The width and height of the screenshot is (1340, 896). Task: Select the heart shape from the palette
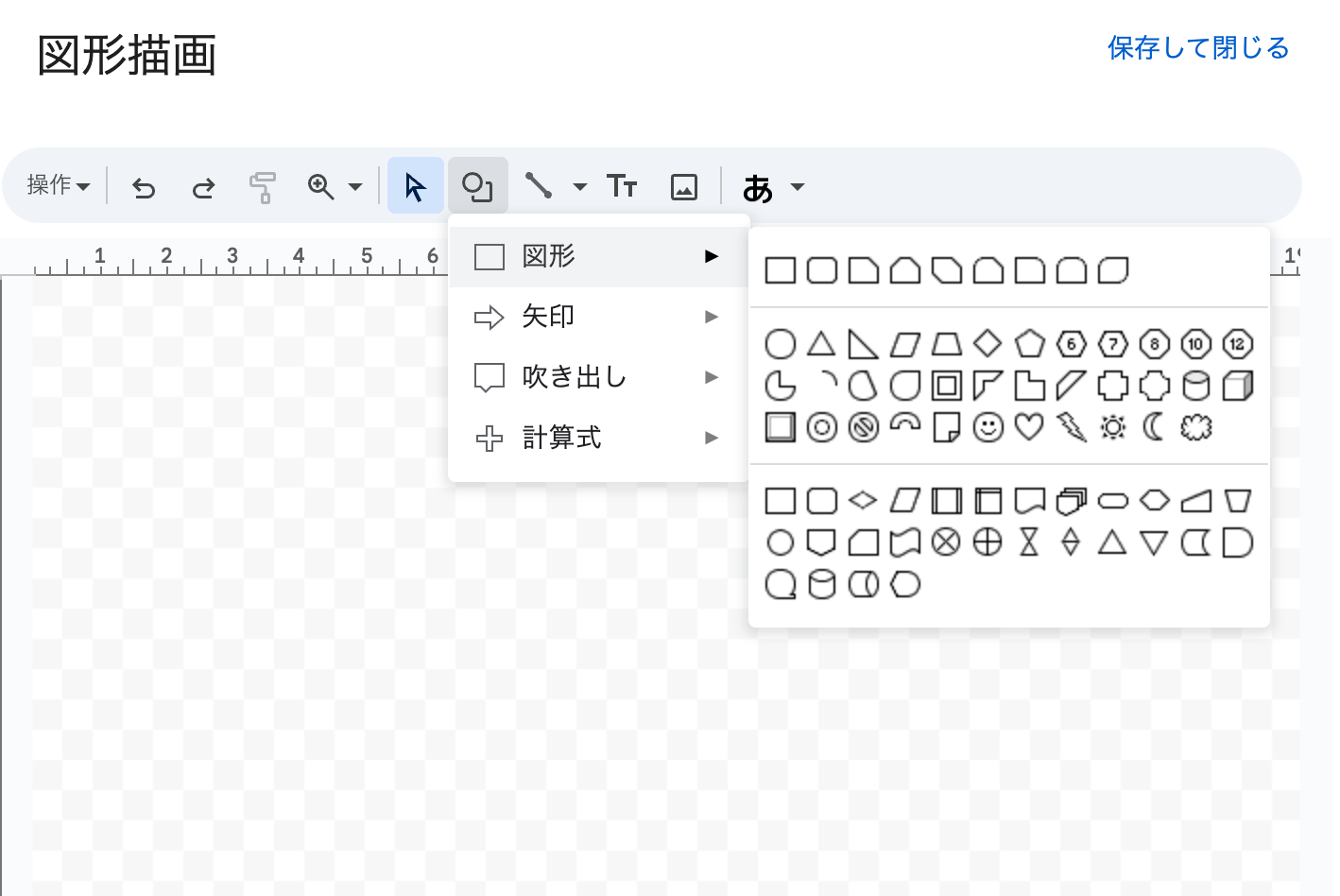[x=1029, y=427]
